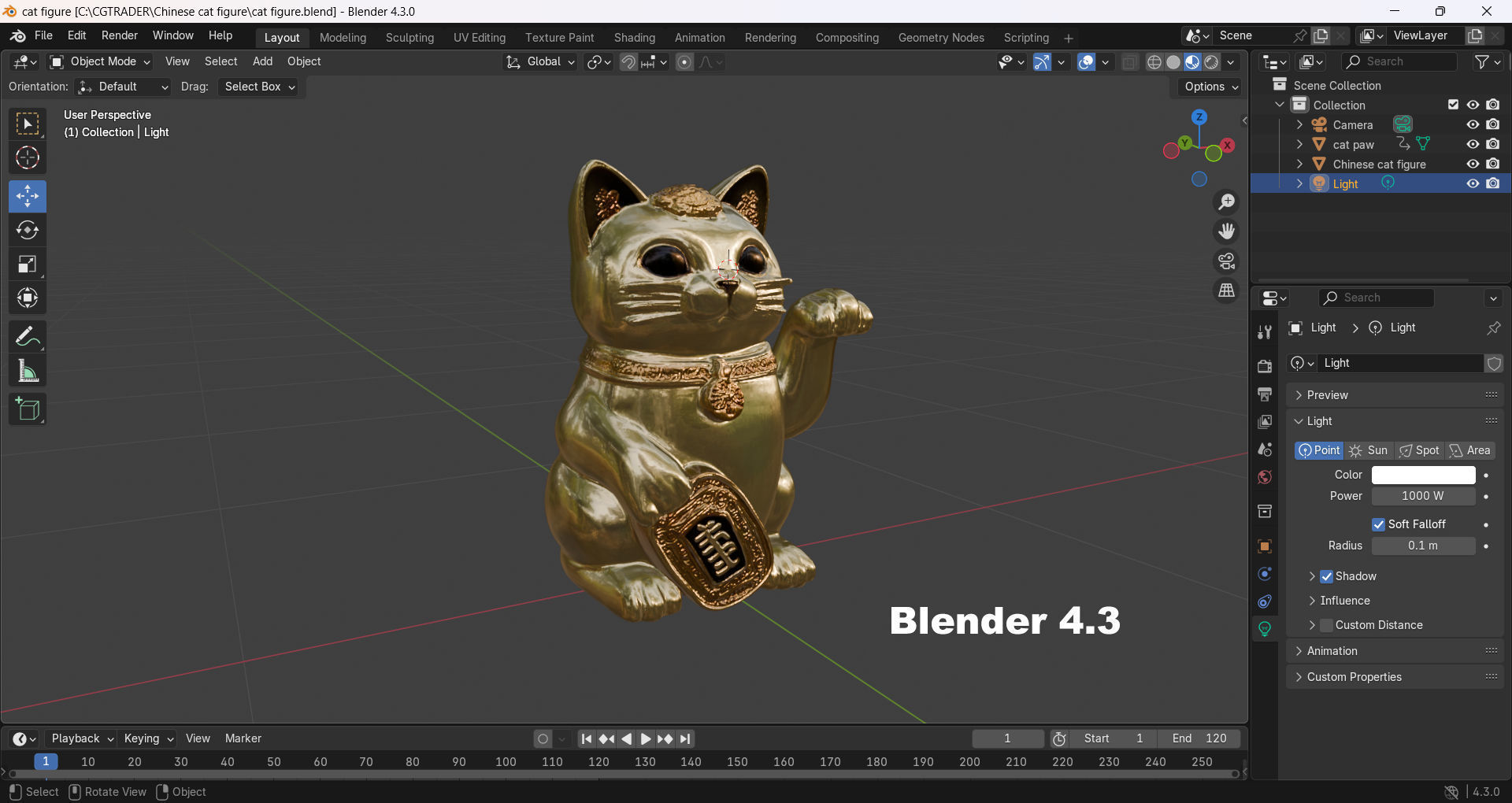Toggle camera view icon in viewport
This screenshot has width=1512, height=803.
coord(1227,261)
